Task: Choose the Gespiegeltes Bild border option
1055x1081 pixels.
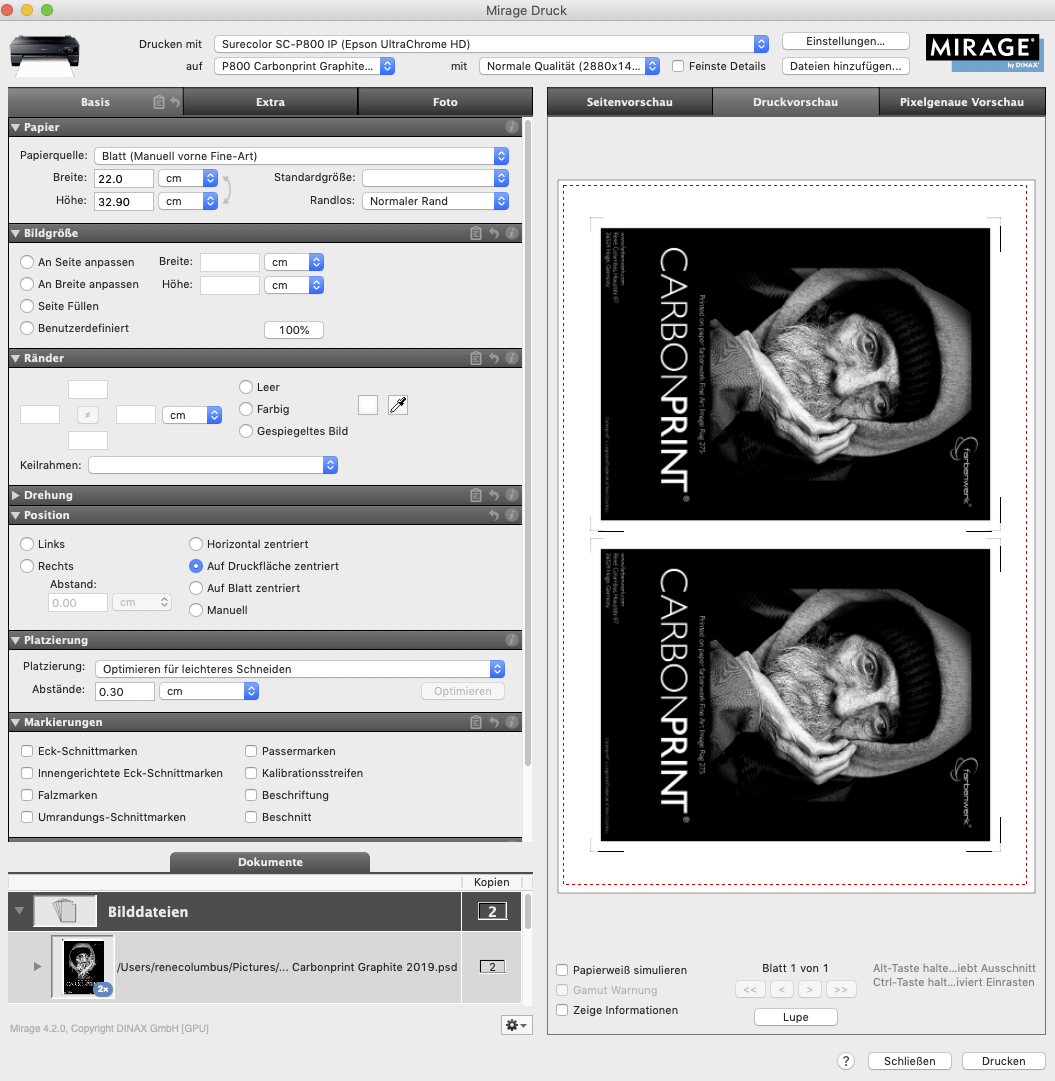Action: click(x=245, y=431)
